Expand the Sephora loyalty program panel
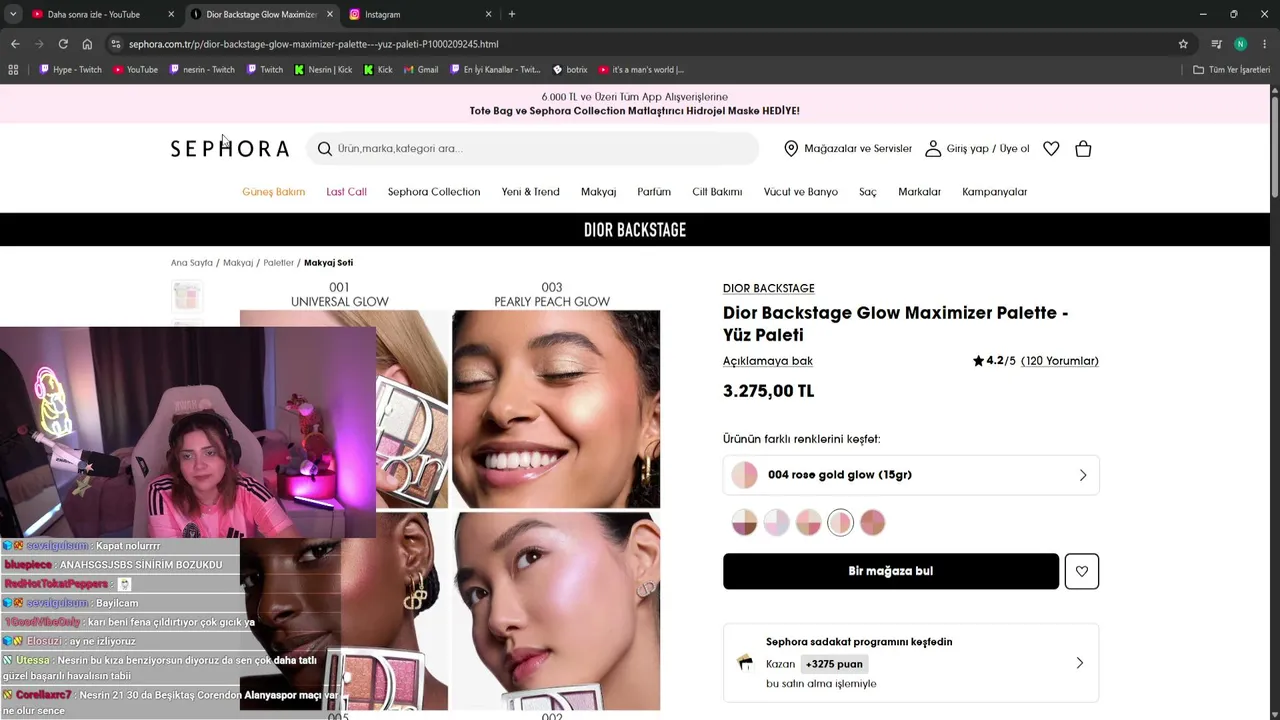 point(911,663)
